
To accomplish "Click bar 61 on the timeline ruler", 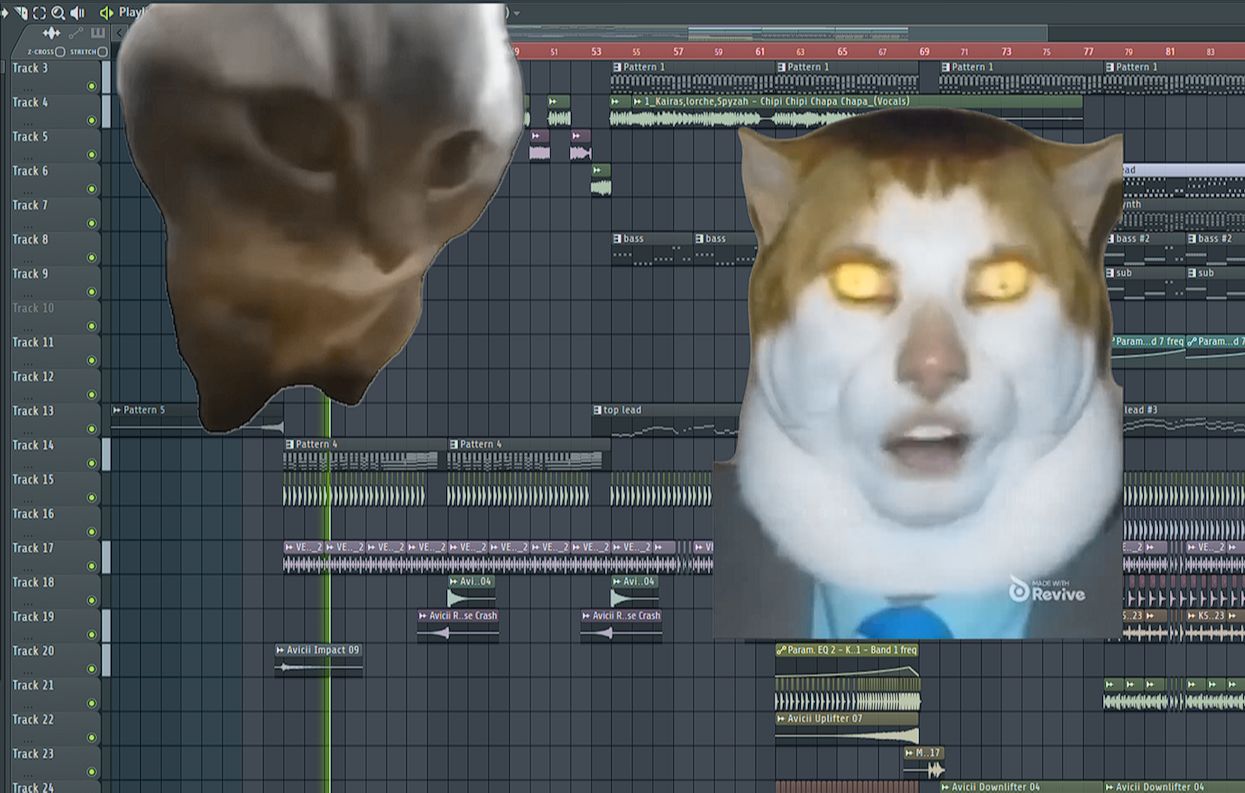I will (x=760, y=51).
